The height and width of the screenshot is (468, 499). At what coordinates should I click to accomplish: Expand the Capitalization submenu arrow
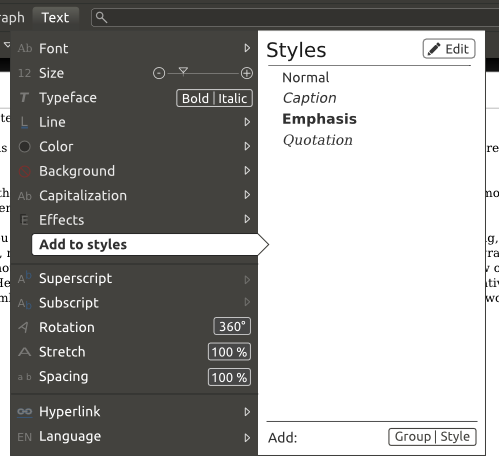click(x=247, y=195)
